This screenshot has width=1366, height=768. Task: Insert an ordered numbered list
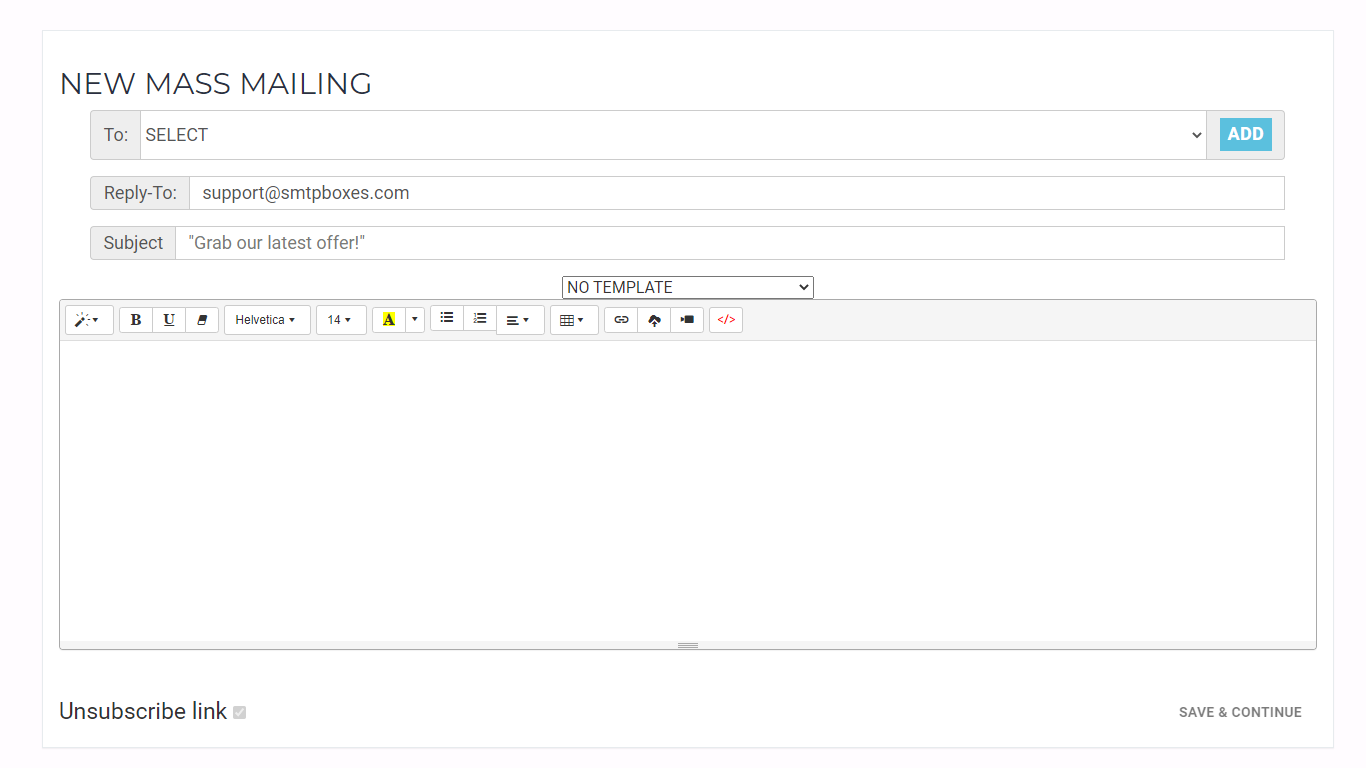coord(480,318)
